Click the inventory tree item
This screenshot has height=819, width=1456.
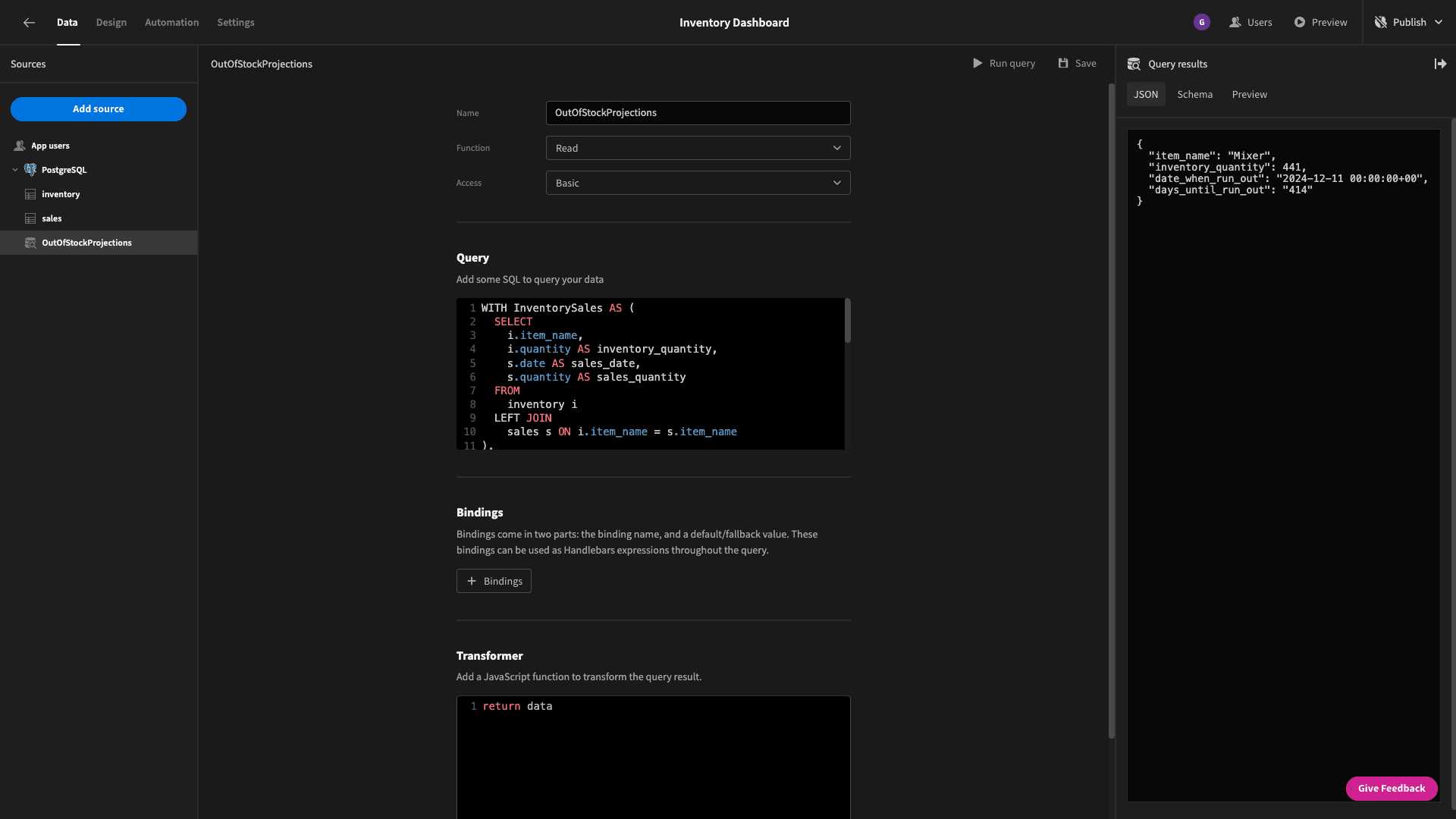[60, 194]
